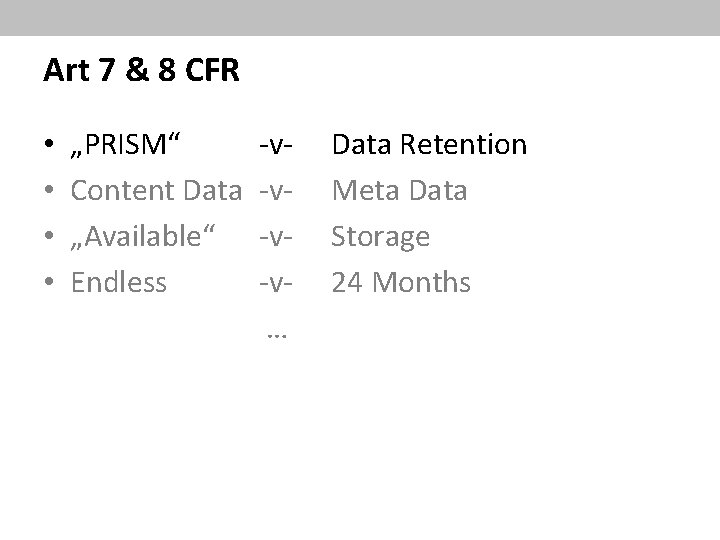Click the 'Meta Data' text

click(x=399, y=191)
